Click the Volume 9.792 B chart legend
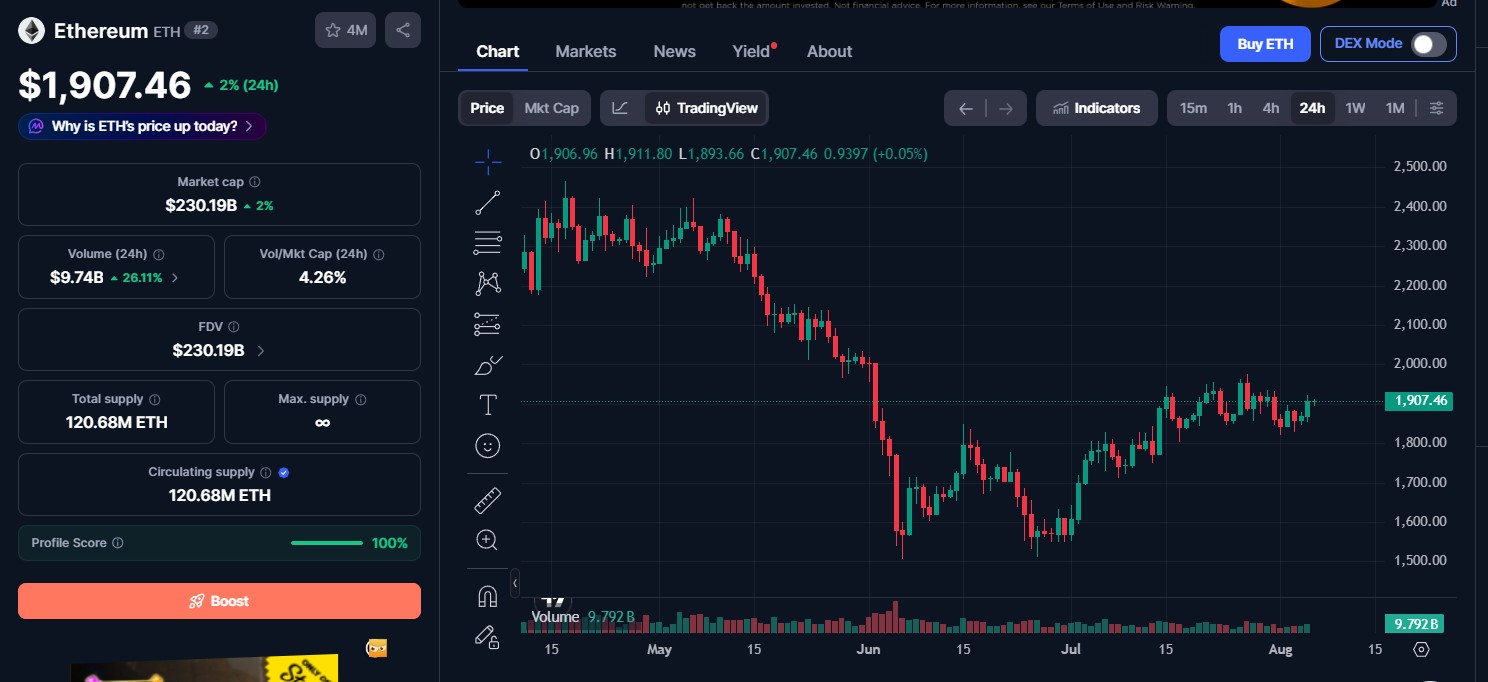The width and height of the screenshot is (1488, 682). [583, 617]
